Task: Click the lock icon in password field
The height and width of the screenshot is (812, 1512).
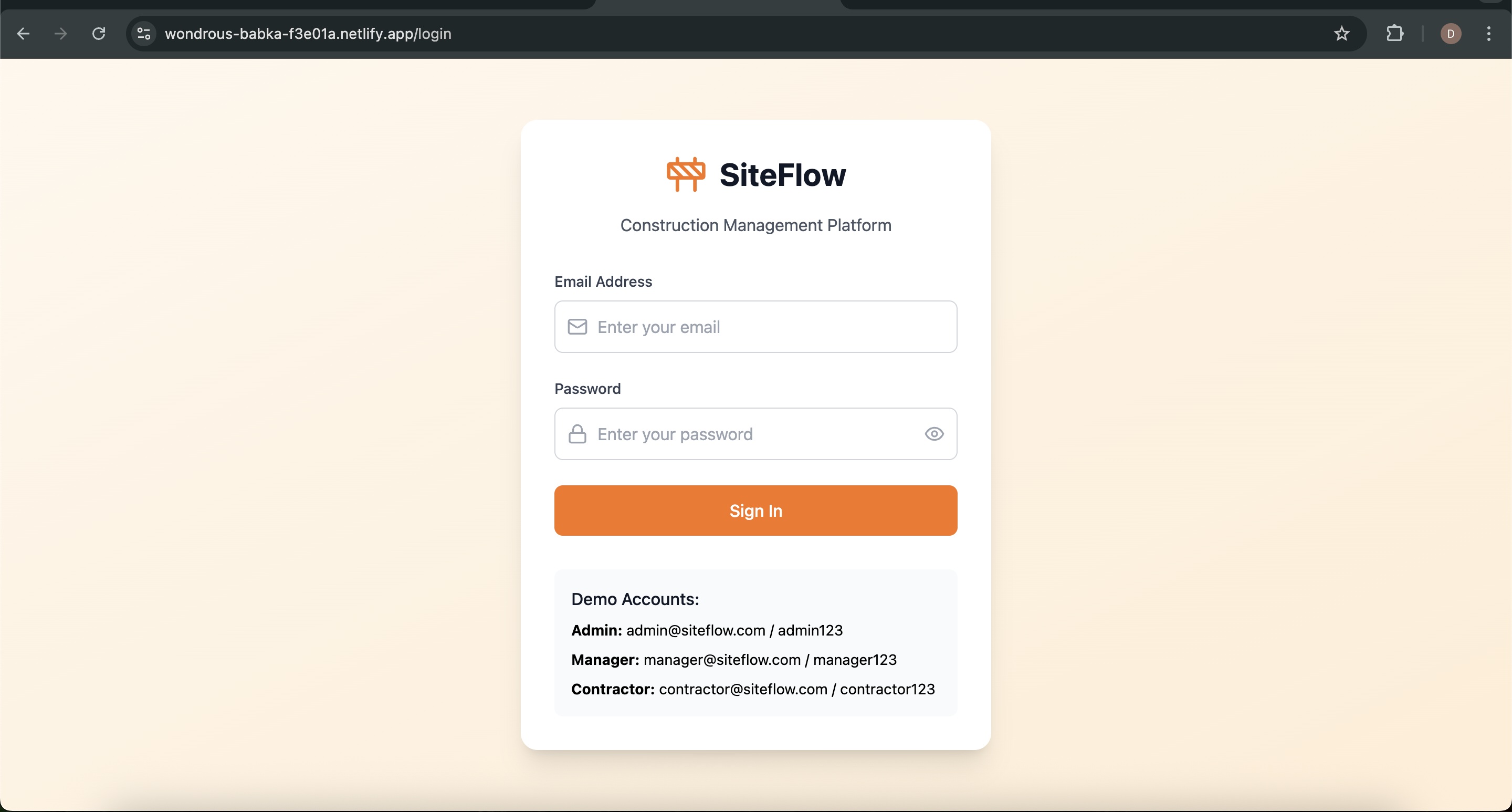Action: point(577,434)
